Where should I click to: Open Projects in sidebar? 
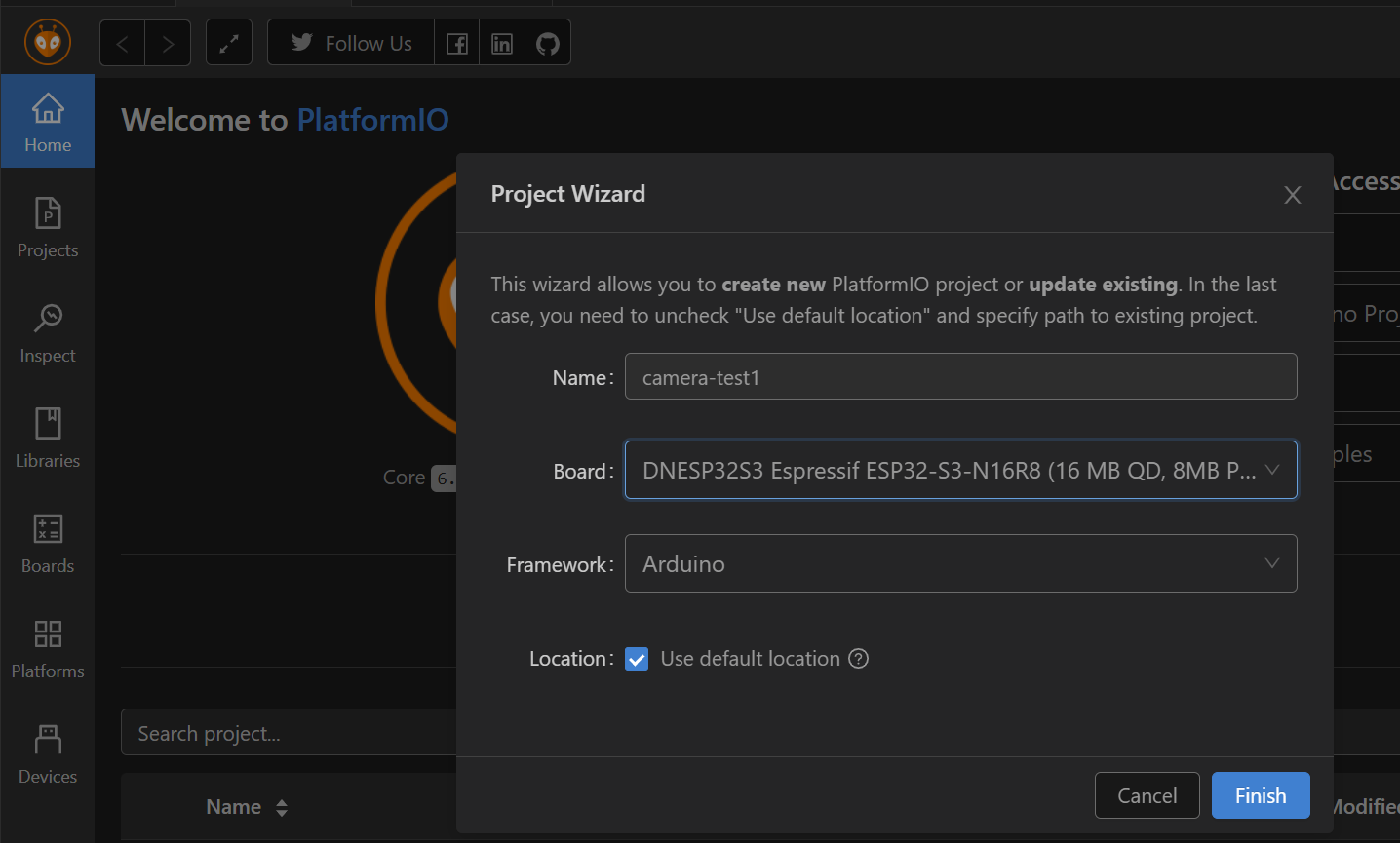click(x=48, y=227)
